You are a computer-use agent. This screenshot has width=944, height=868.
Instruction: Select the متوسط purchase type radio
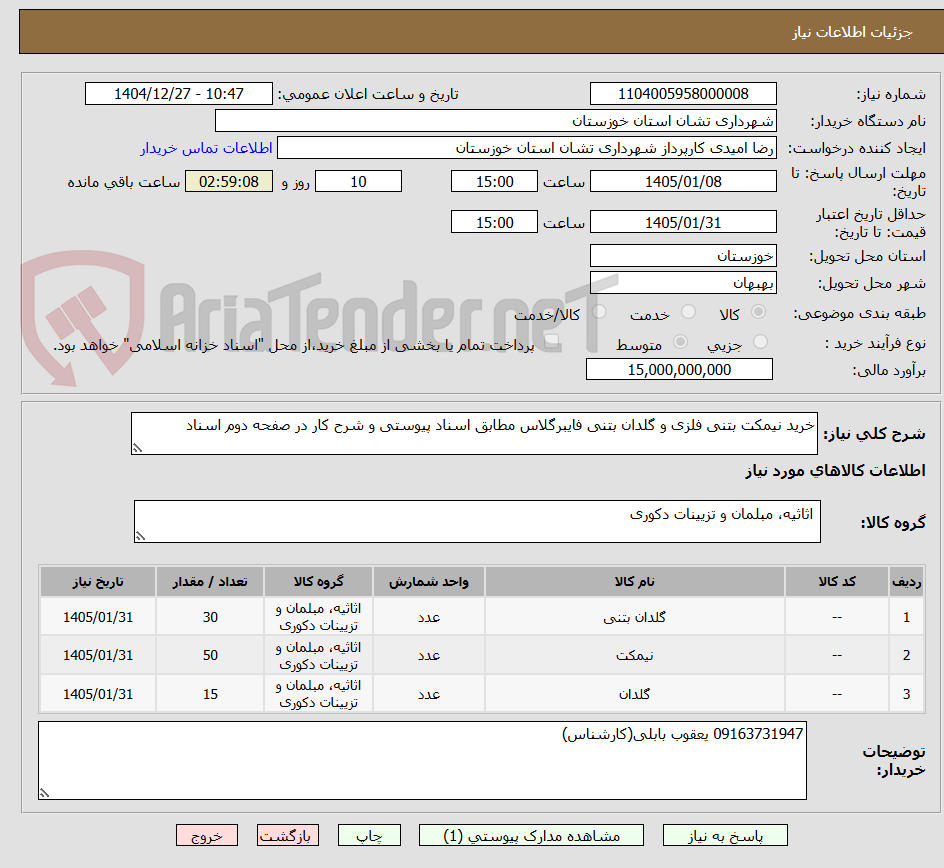[x=680, y=342]
